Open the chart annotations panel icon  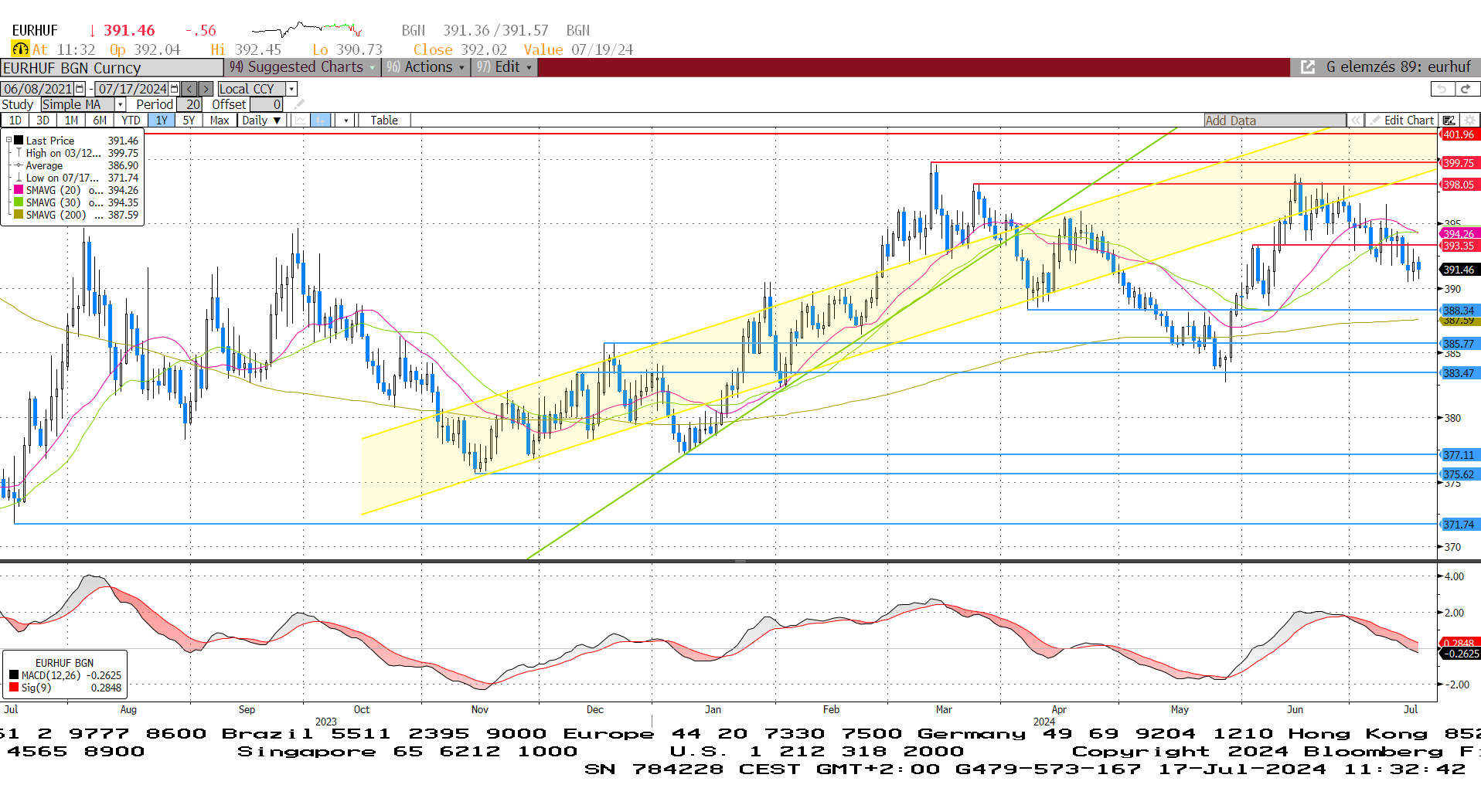coord(1449,121)
